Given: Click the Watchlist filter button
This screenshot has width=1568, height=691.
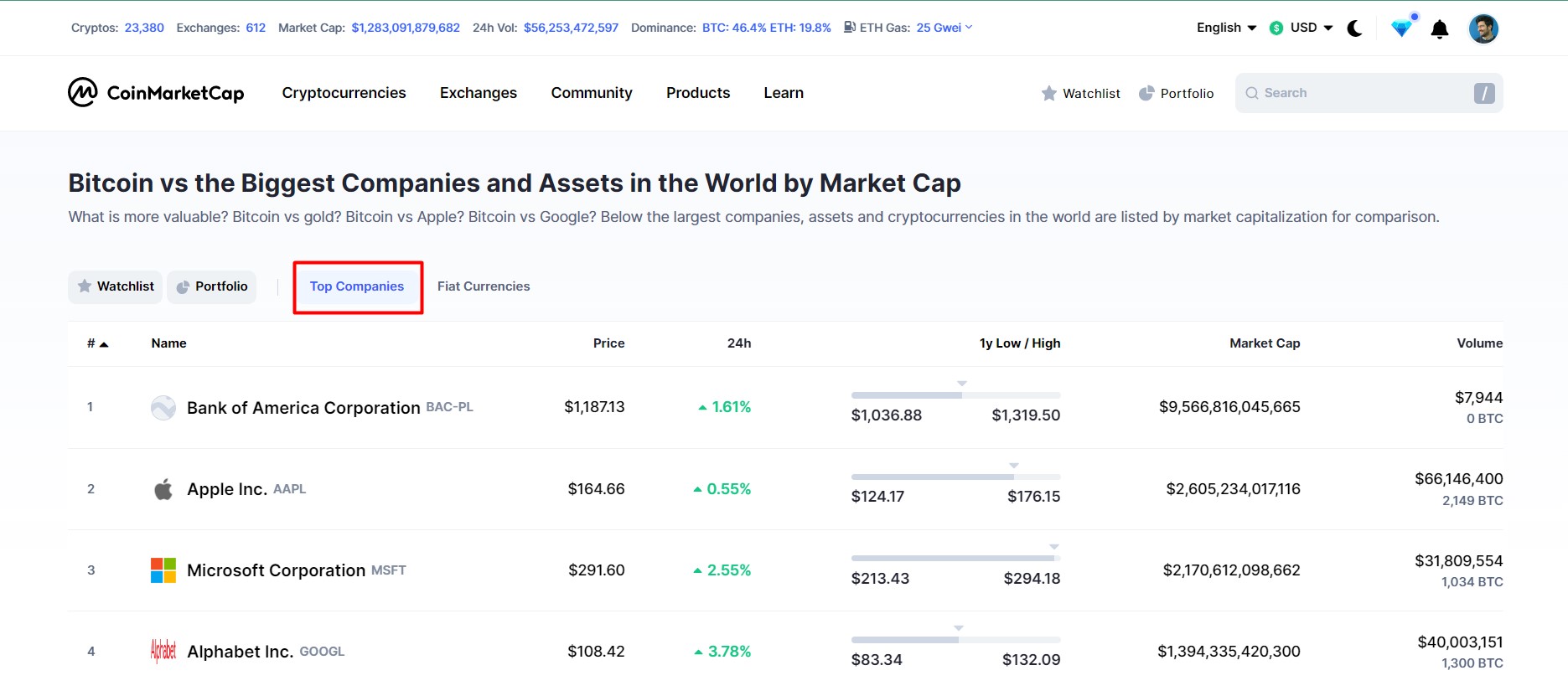Looking at the screenshot, I should pyautogui.click(x=116, y=286).
